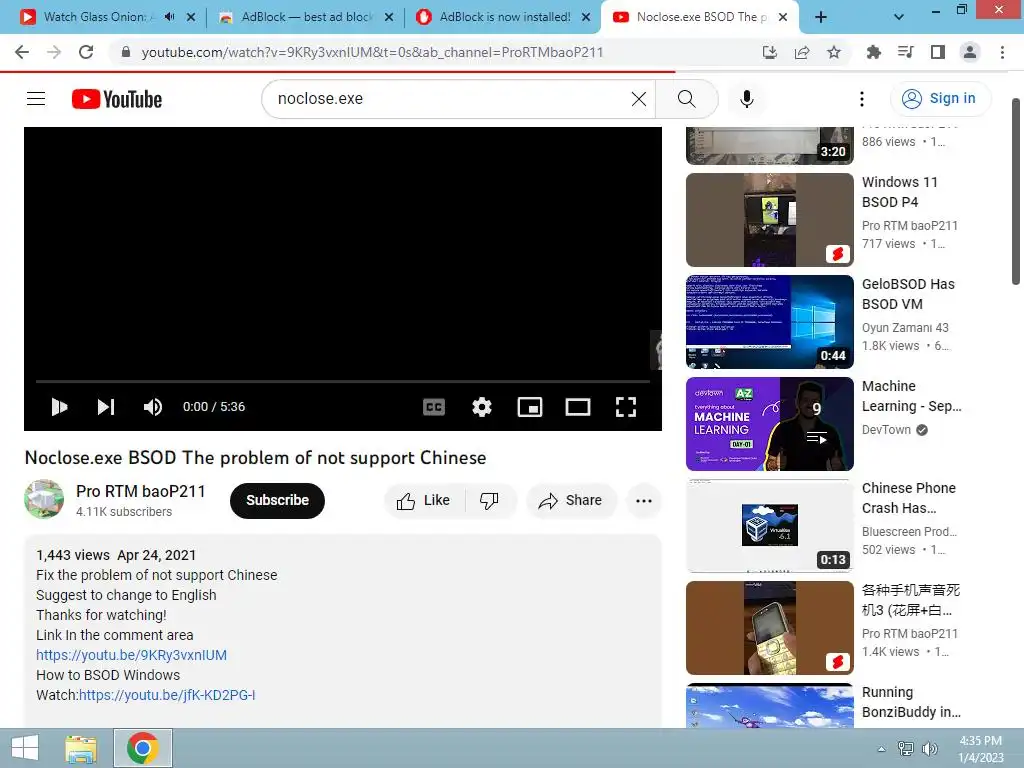The width and height of the screenshot is (1024, 768).
Task: Open the youtu.be/jfK-KD2PG-I link
Action: point(167,695)
